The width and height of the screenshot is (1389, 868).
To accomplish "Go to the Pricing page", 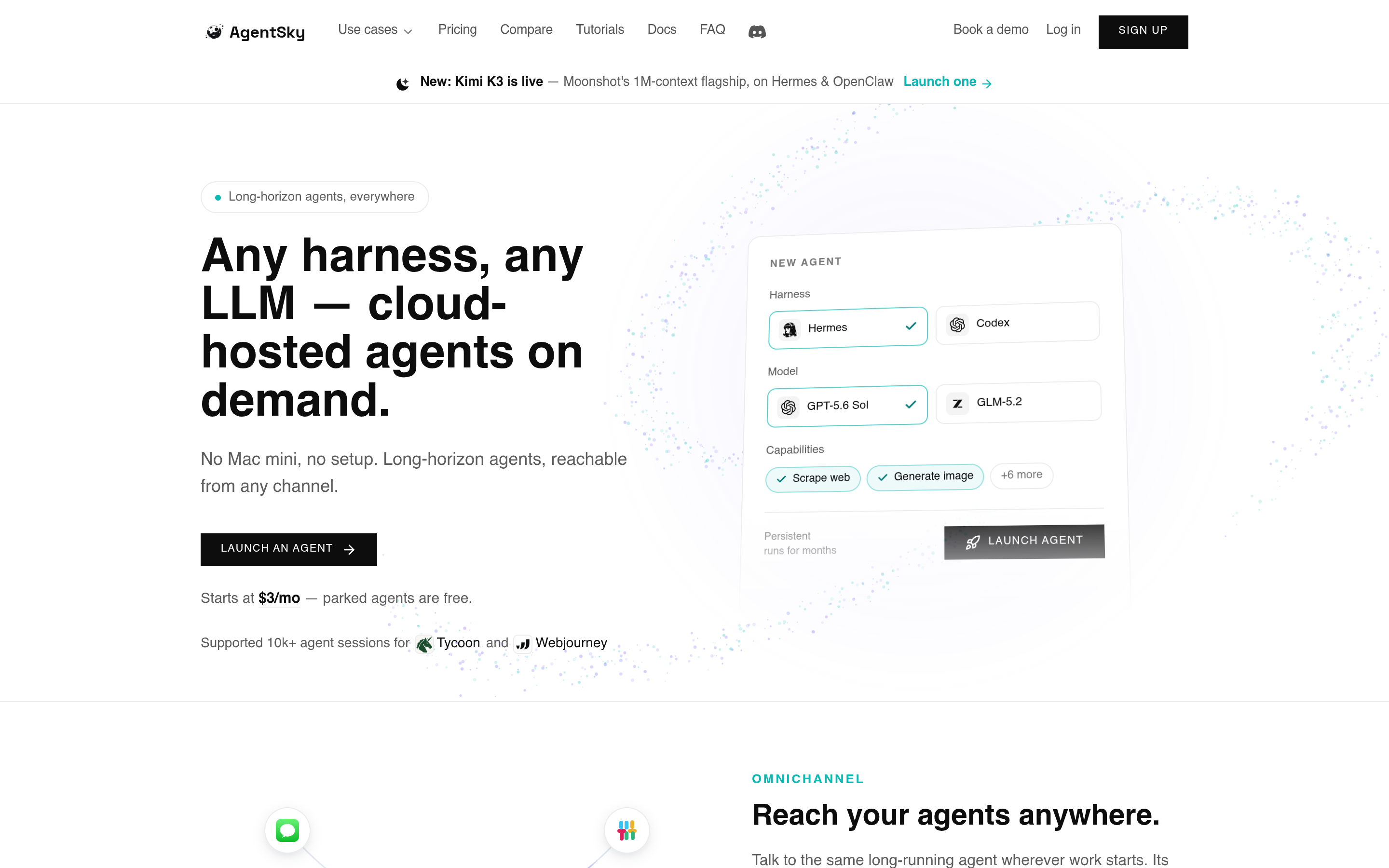I will pyautogui.click(x=457, y=30).
